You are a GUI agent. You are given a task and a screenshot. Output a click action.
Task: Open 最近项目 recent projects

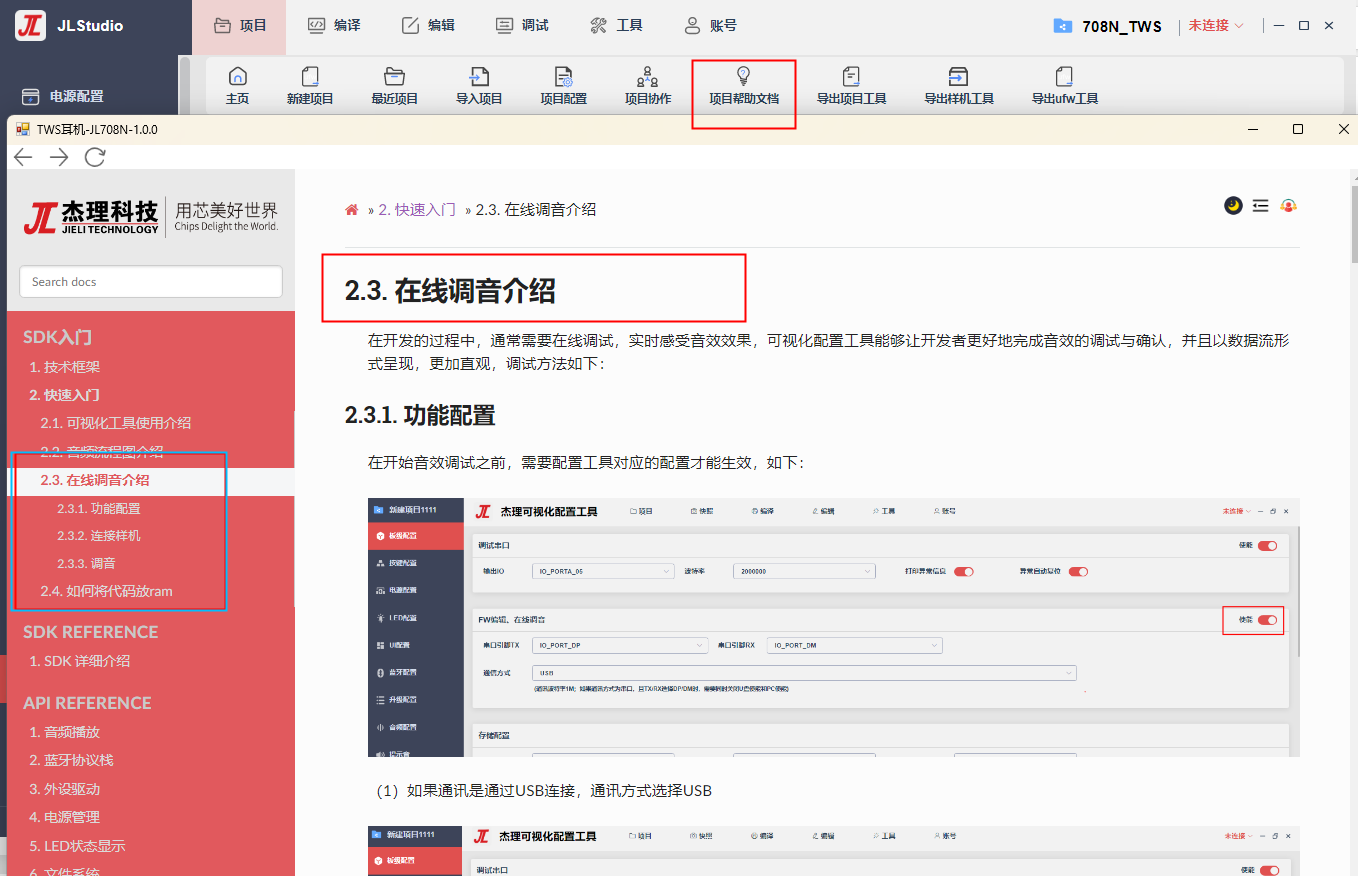(394, 85)
